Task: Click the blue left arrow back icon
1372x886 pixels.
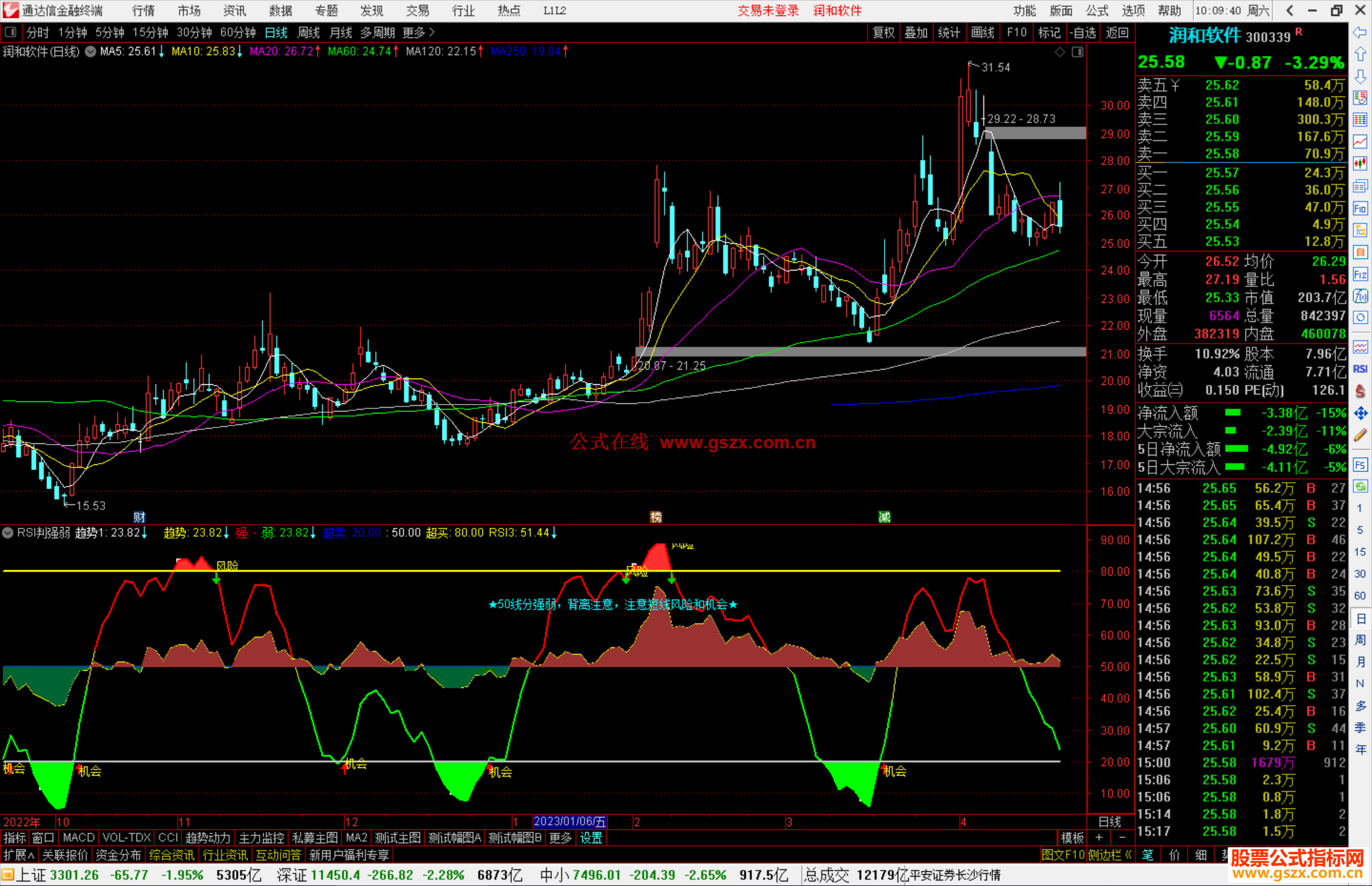Action: coord(1360,32)
